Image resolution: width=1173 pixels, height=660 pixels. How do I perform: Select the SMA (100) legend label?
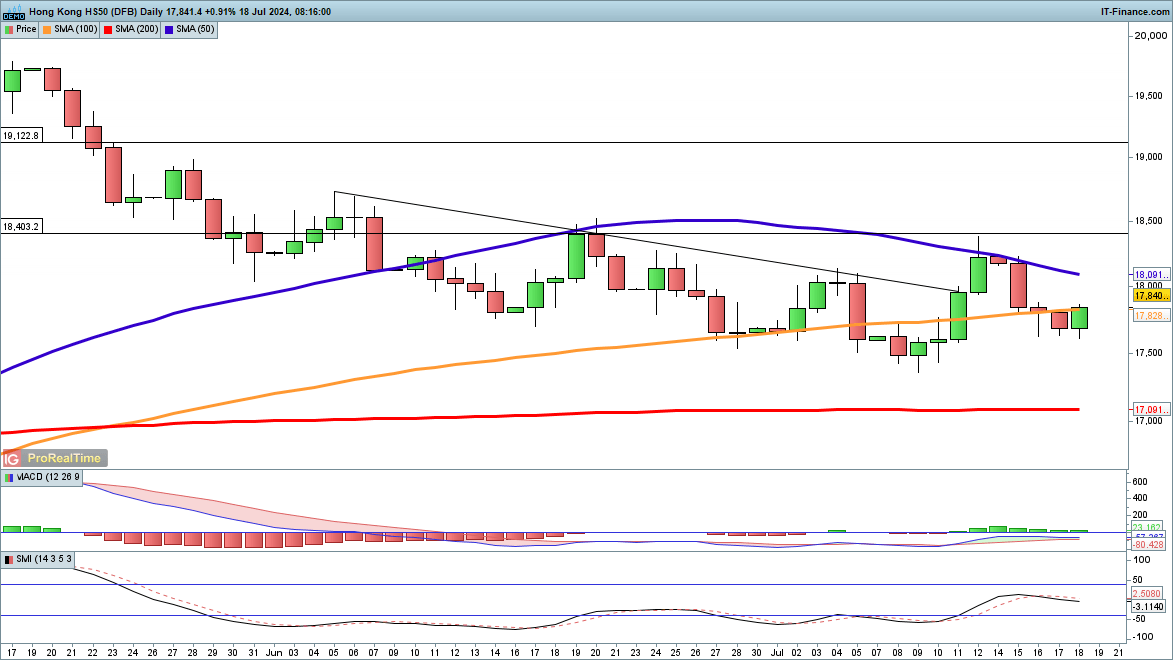pyautogui.click(x=75, y=29)
